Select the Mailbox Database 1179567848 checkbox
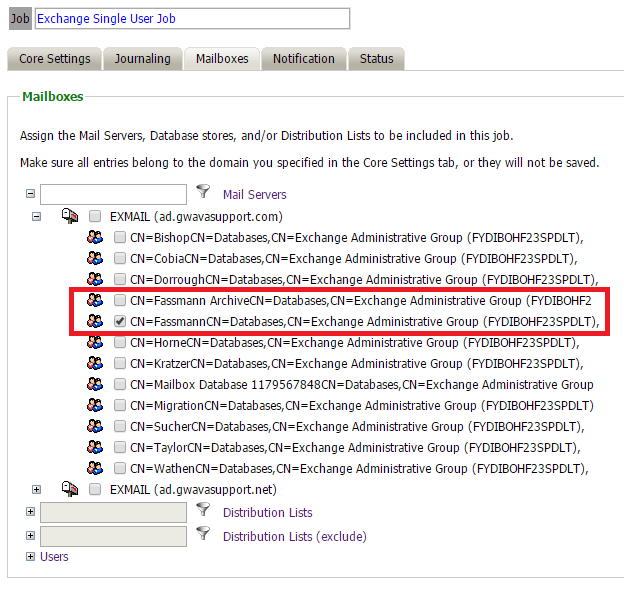Image resolution: width=624 pixels, height=602 pixels. tap(120, 384)
